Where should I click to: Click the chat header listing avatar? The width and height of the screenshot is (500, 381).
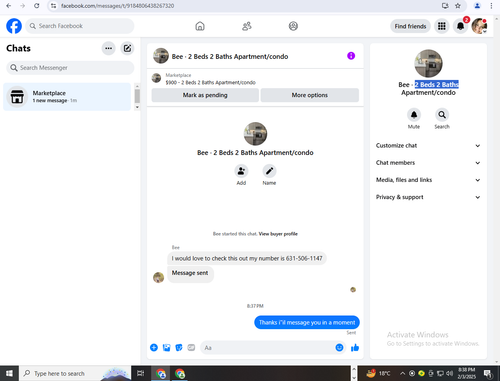click(x=161, y=56)
